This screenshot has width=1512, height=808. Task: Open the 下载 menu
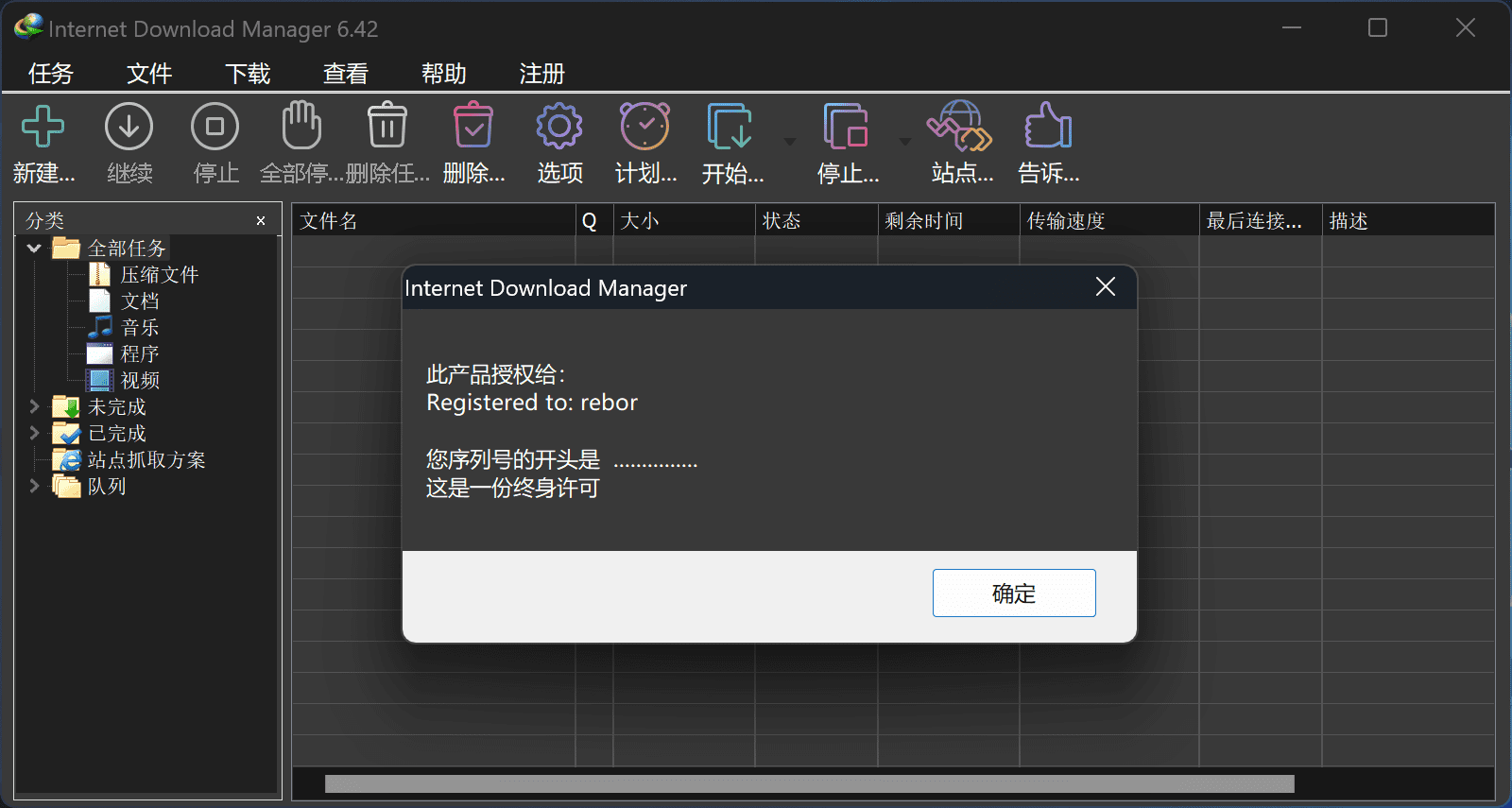click(x=248, y=74)
